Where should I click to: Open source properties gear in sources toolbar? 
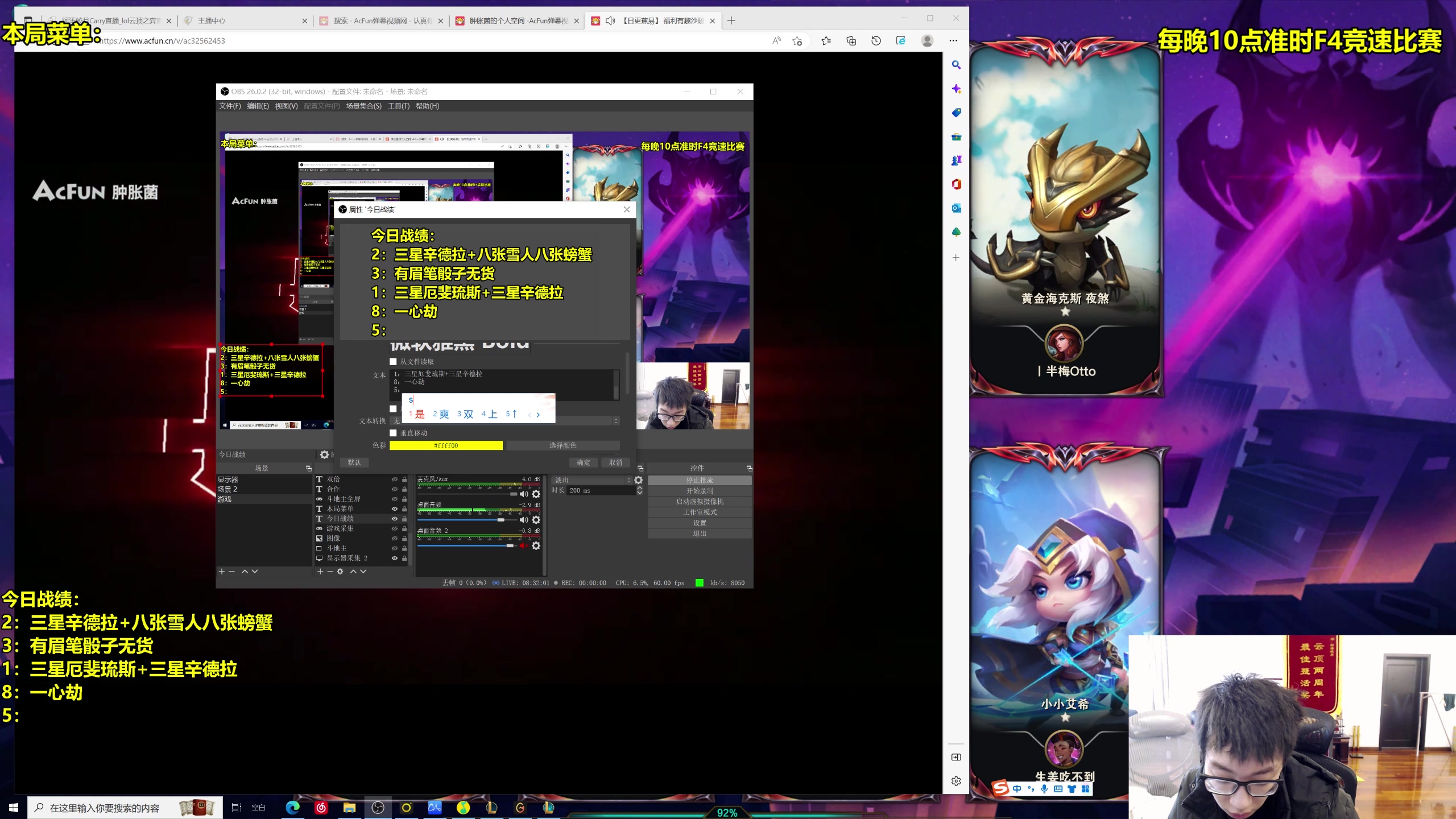(340, 572)
